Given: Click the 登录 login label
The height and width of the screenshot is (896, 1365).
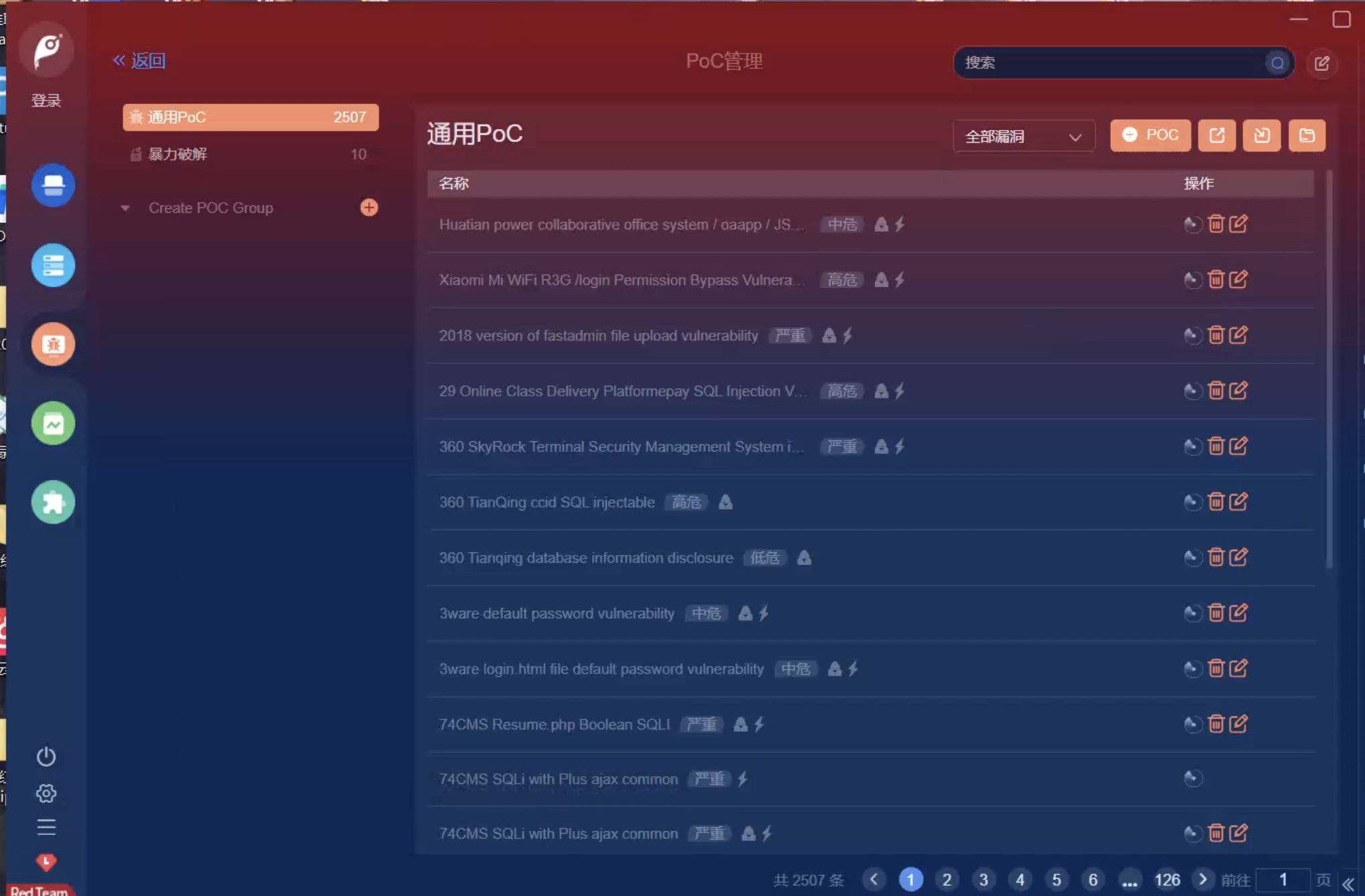Looking at the screenshot, I should (x=46, y=100).
